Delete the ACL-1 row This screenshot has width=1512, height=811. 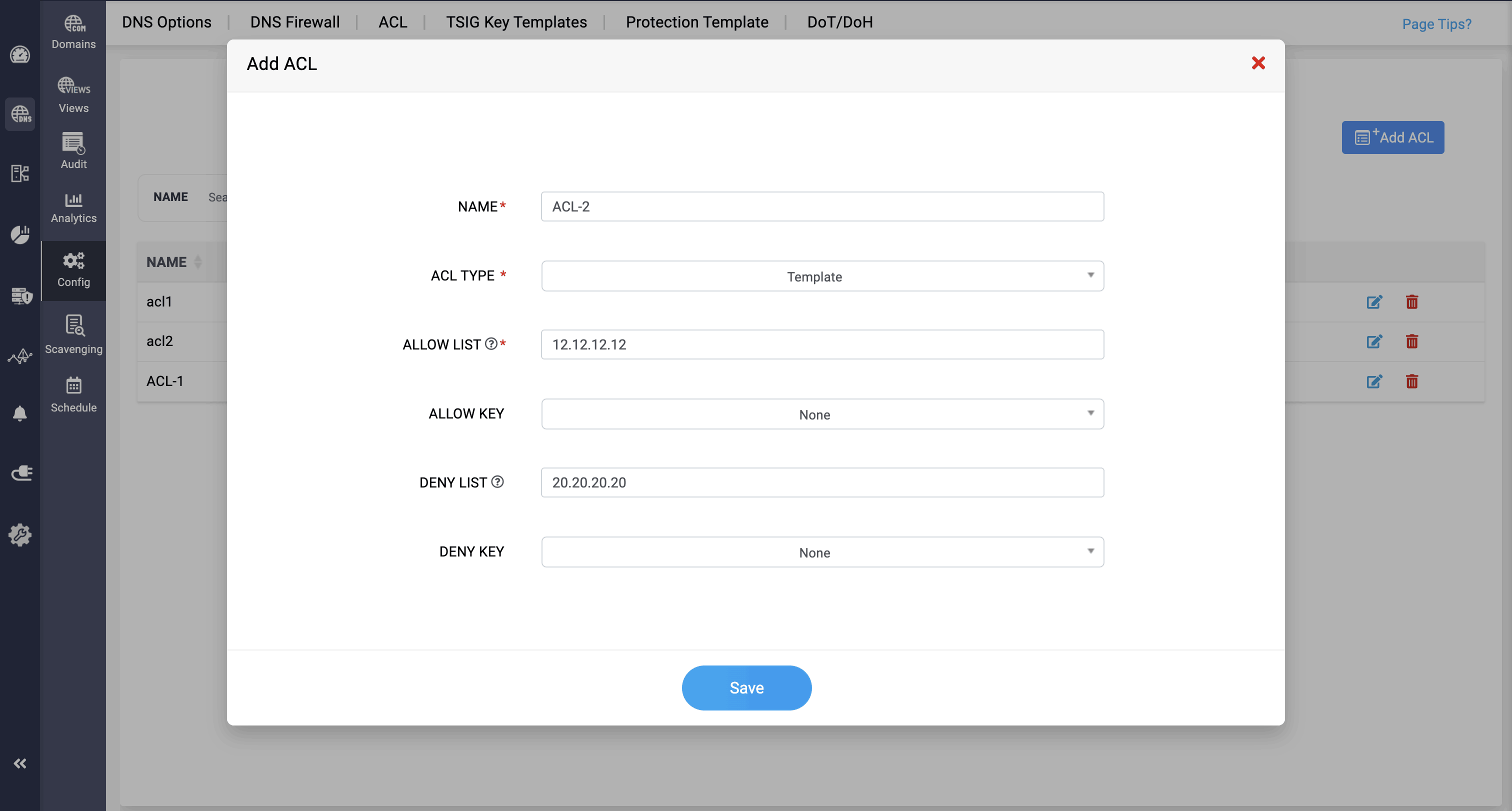(1411, 381)
